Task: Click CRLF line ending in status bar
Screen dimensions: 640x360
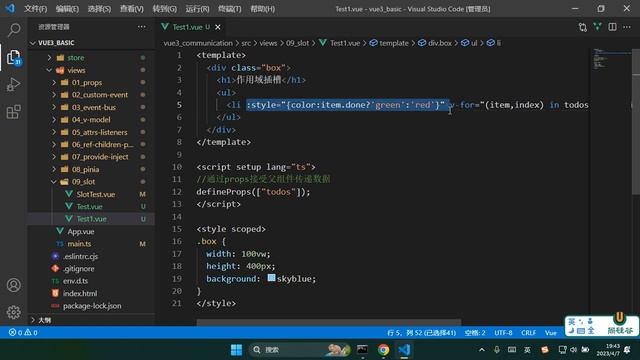Action: pos(528,333)
